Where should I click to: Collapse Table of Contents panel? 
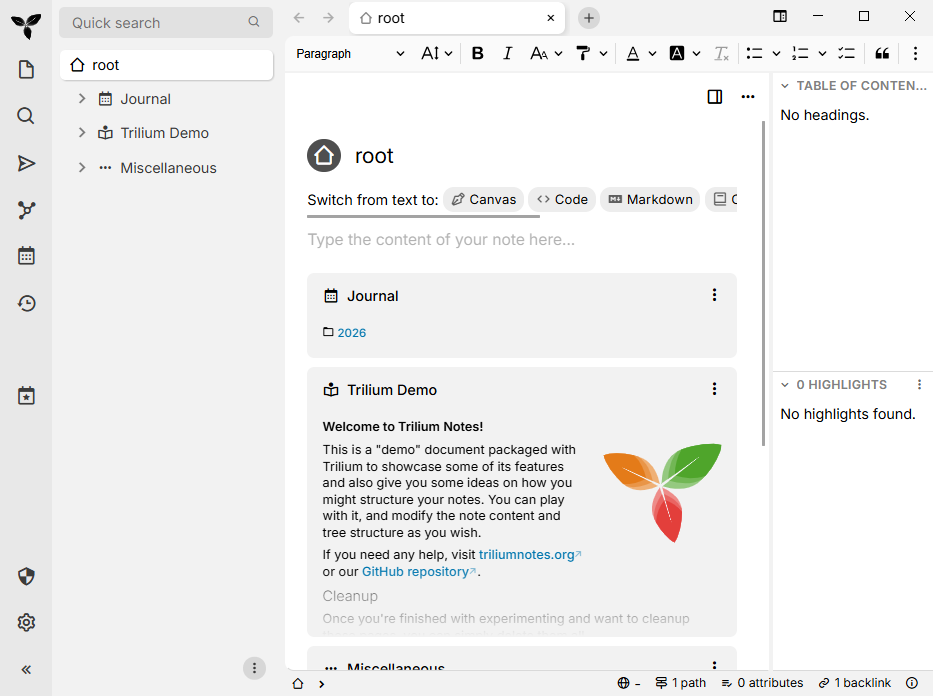coord(785,86)
